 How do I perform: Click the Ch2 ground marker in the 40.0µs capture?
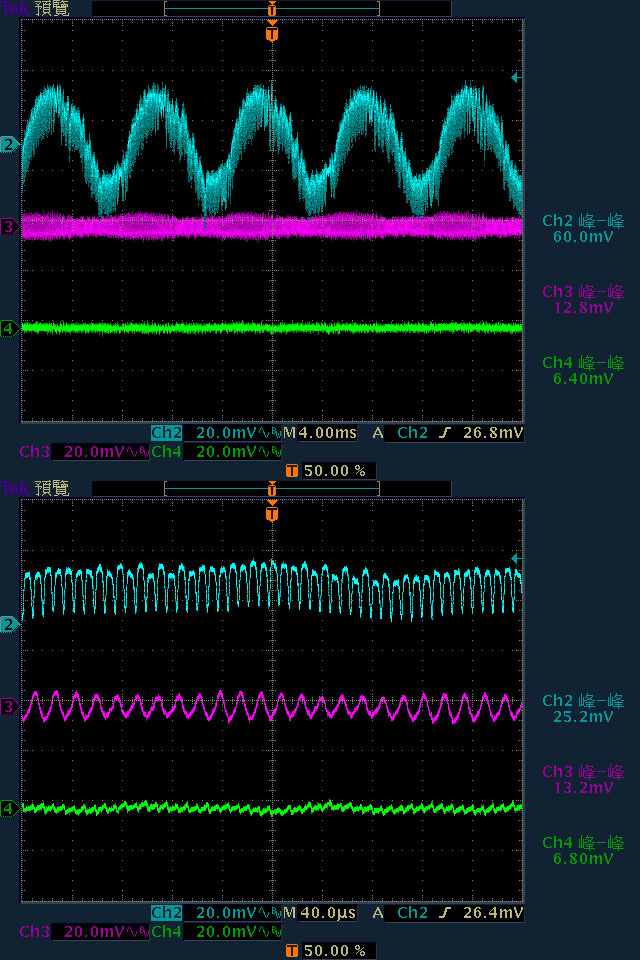9,624
